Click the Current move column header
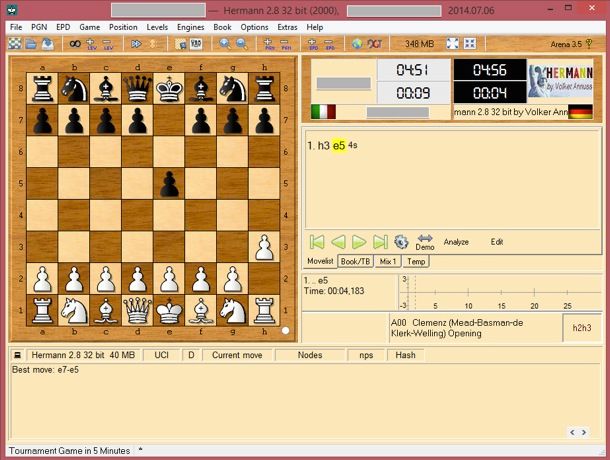 237,355
